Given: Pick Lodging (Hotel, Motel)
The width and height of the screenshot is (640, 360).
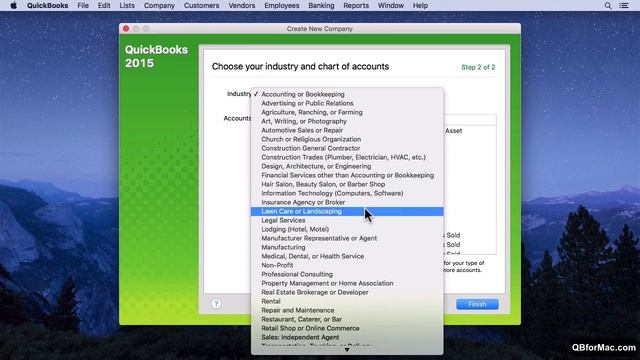Looking at the screenshot, I should tap(347, 229).
